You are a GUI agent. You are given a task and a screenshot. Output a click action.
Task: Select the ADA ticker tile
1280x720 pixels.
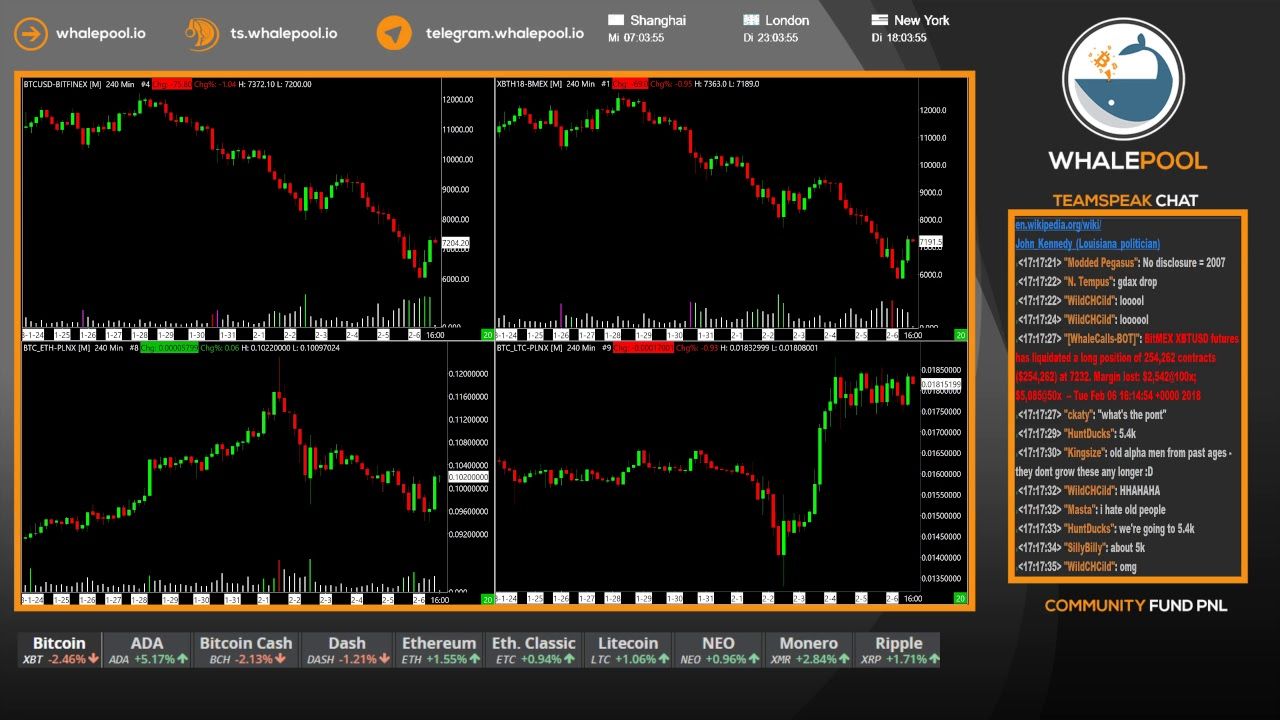148,650
